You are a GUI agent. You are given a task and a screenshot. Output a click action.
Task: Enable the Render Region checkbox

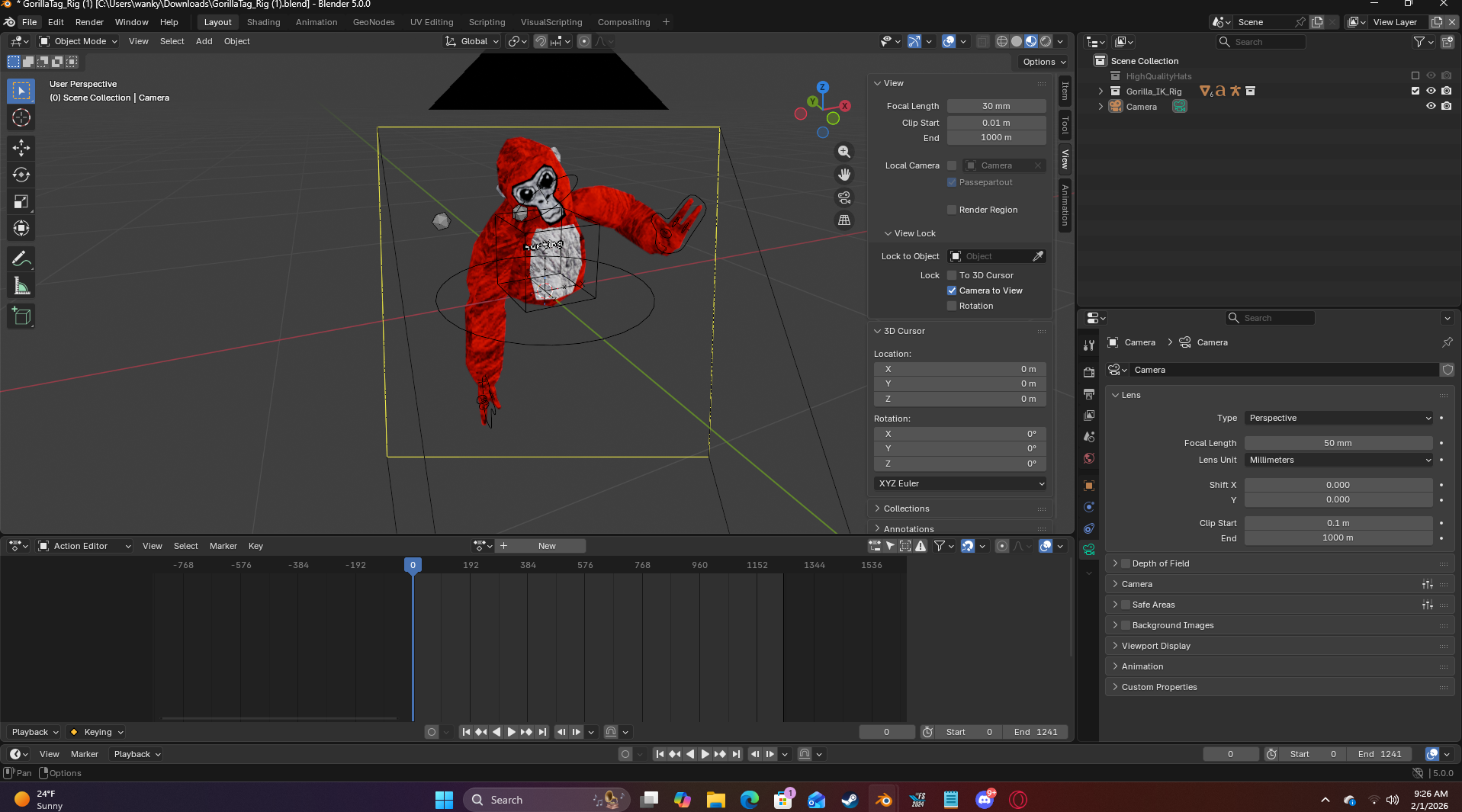tap(952, 210)
